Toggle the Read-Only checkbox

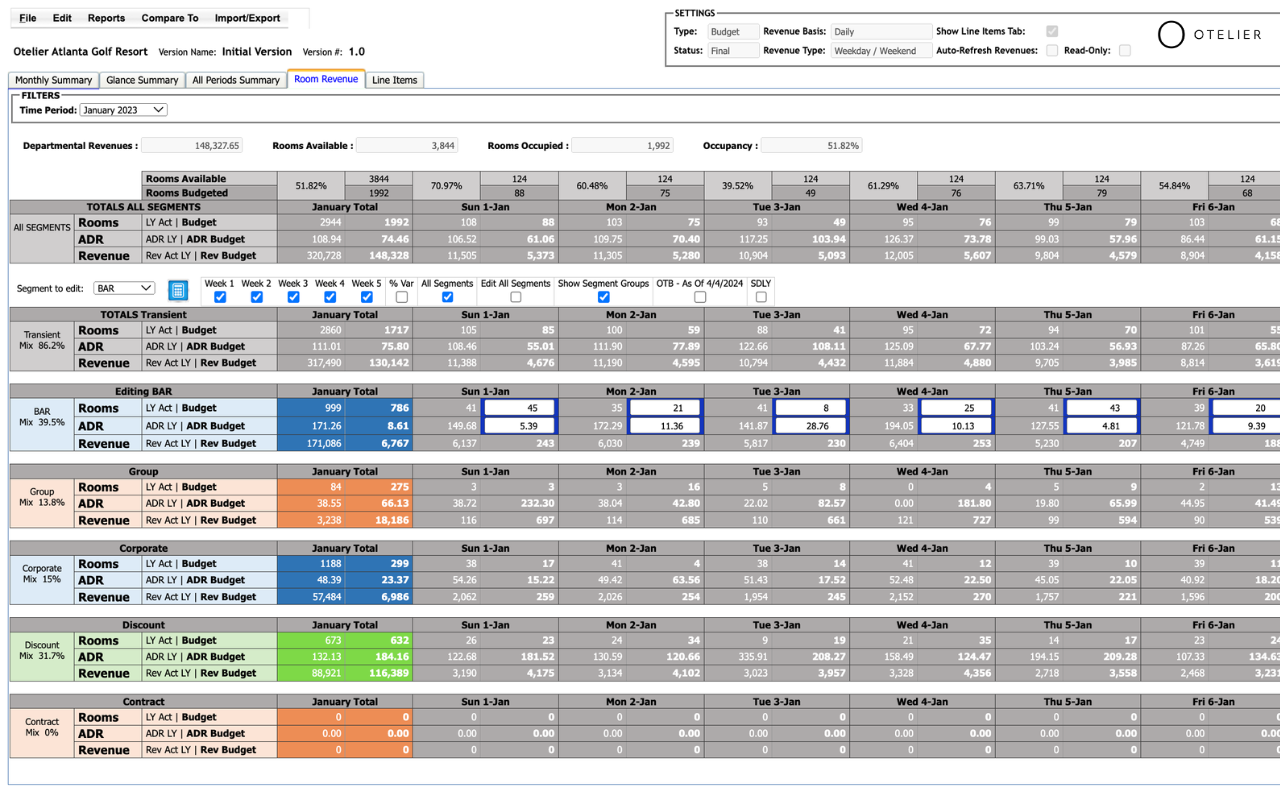pyautogui.click(x=1125, y=50)
